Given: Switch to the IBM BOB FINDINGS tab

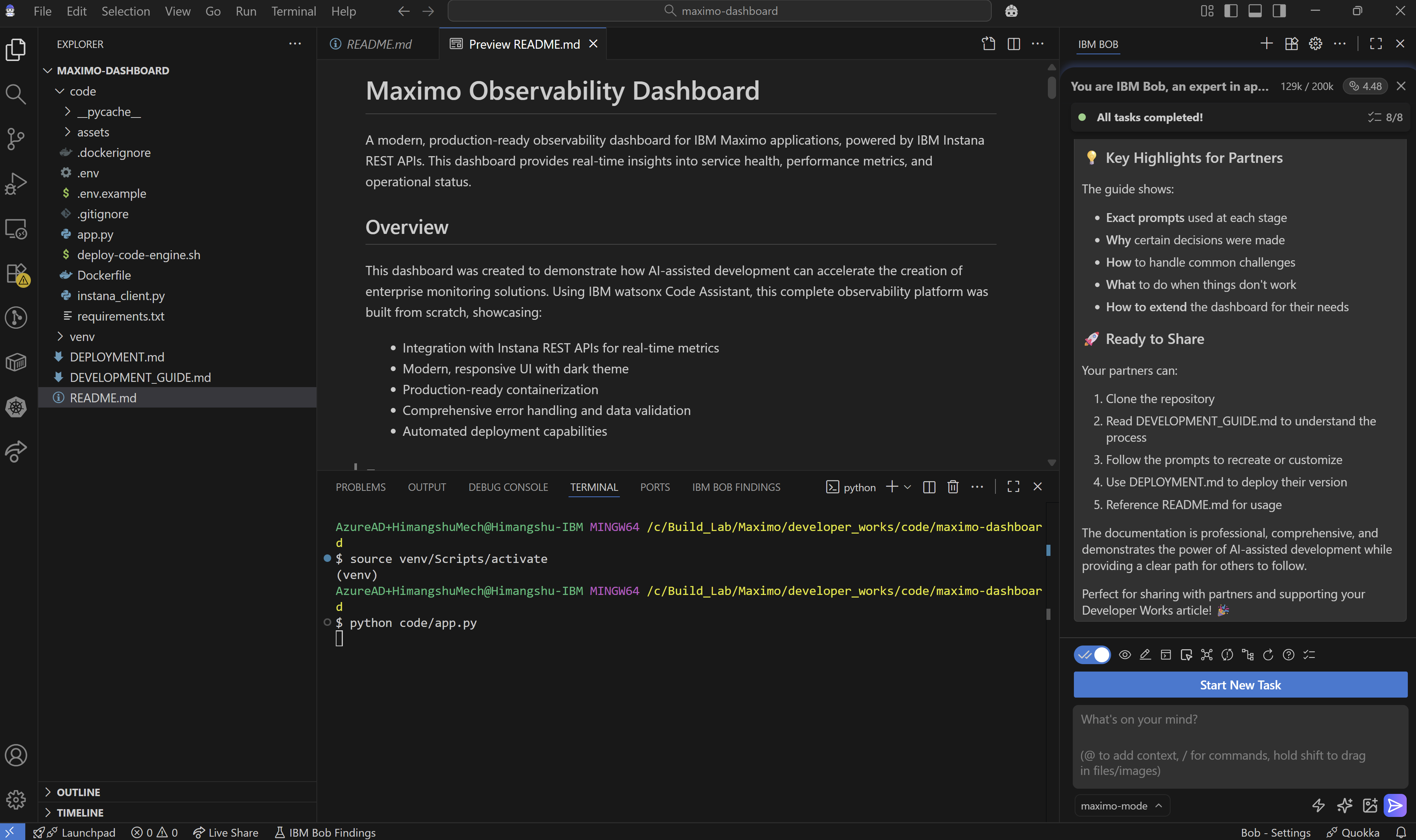Looking at the screenshot, I should [736, 487].
